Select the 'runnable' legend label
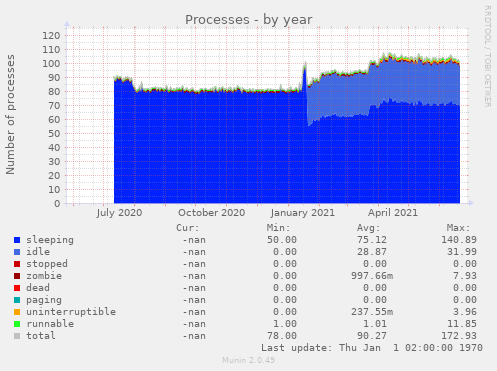 tap(50, 324)
